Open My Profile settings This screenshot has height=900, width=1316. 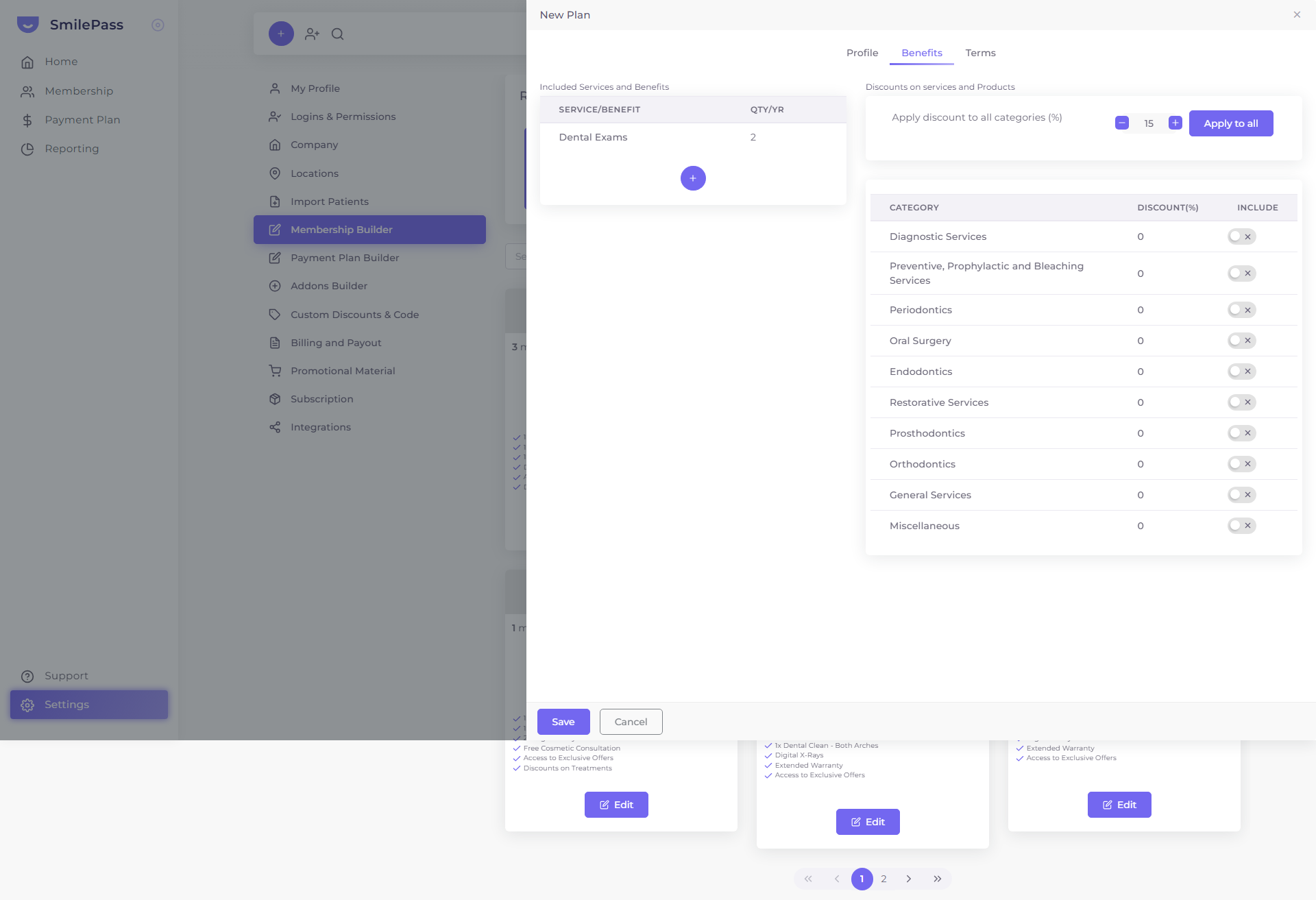(369, 88)
